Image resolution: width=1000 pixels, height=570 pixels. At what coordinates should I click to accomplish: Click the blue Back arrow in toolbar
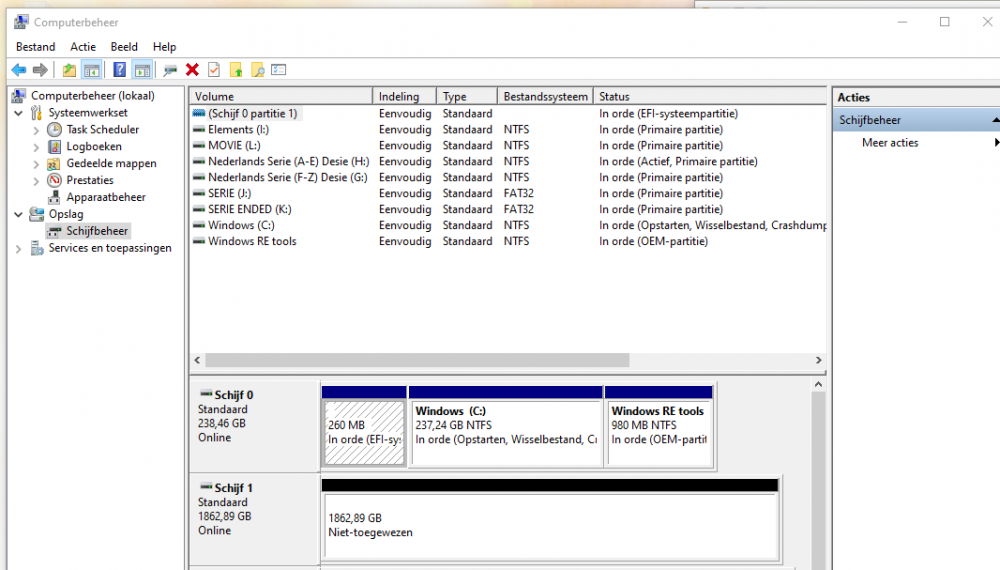18,69
